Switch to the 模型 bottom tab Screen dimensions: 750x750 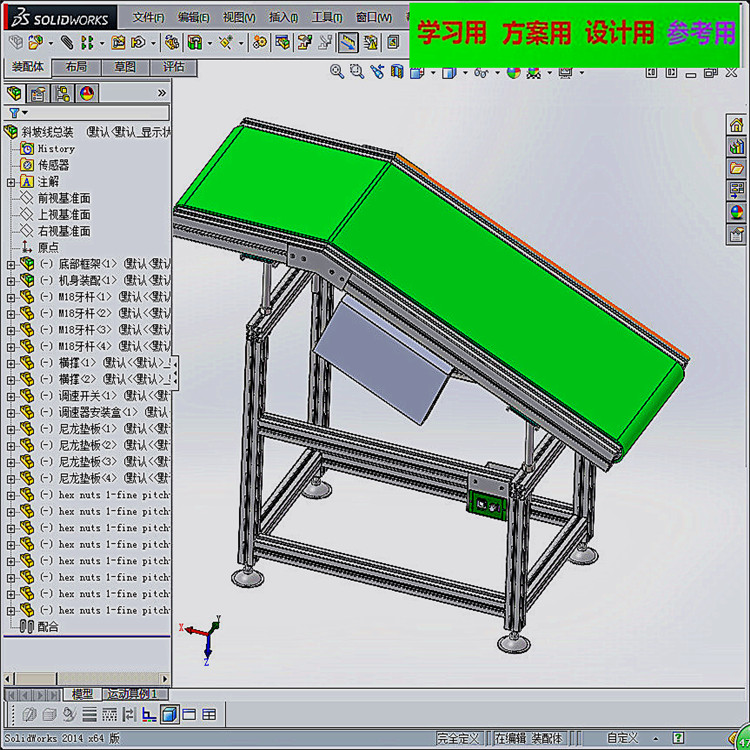(82, 694)
